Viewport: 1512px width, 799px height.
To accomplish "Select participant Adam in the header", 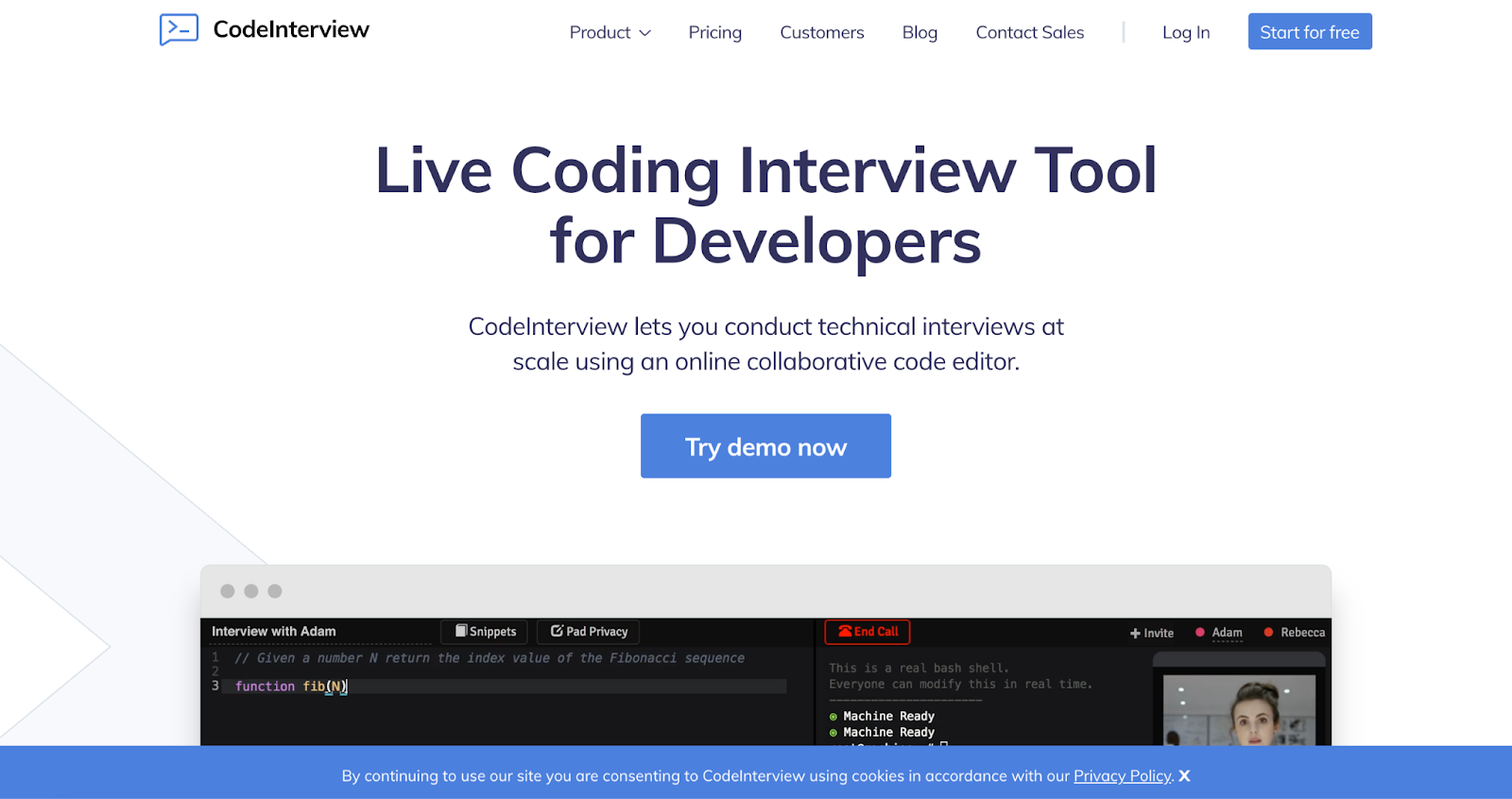I will pyautogui.click(x=1227, y=633).
